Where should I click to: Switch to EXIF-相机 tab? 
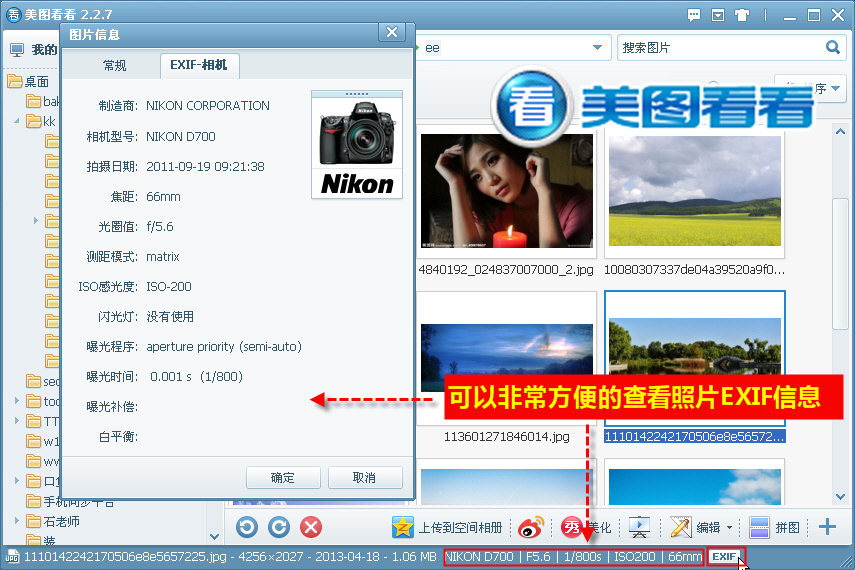(199, 65)
